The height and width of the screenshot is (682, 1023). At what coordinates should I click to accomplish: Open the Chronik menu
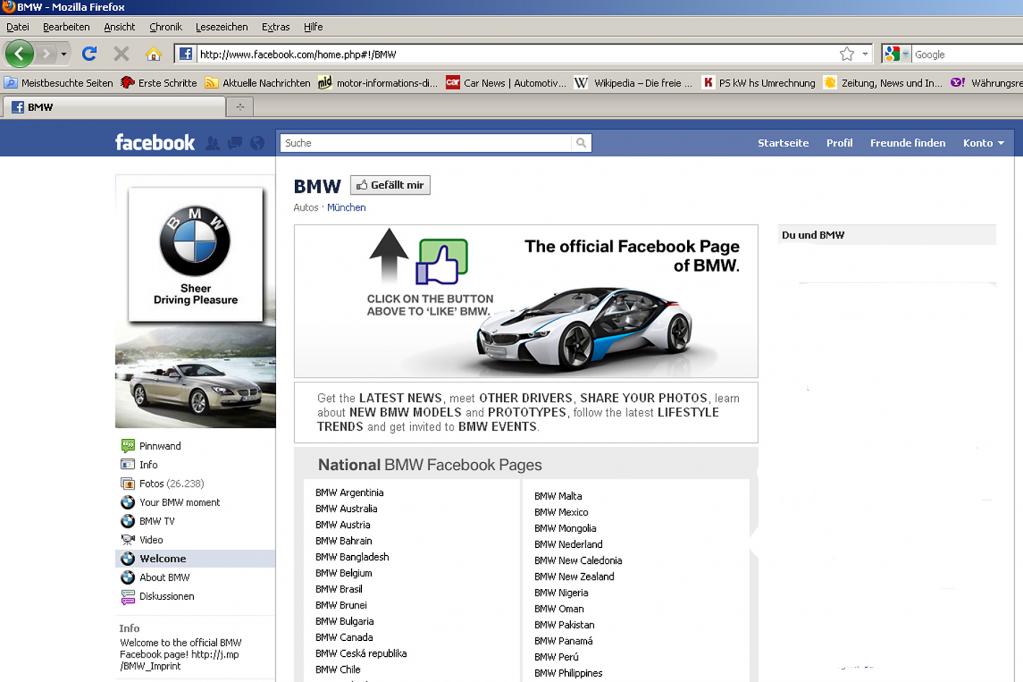[166, 27]
